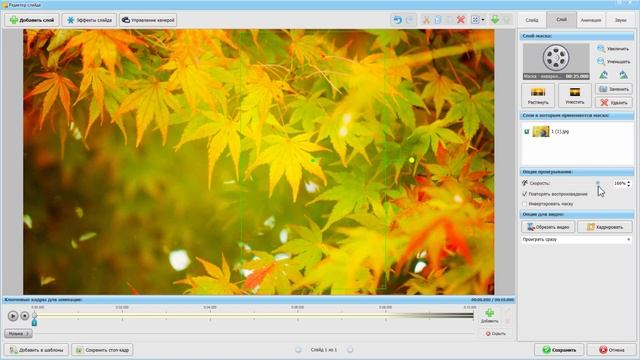This screenshot has width=640, height=360.
Task: Open 'Эффекты слайда' slide effects
Action: tap(89, 20)
